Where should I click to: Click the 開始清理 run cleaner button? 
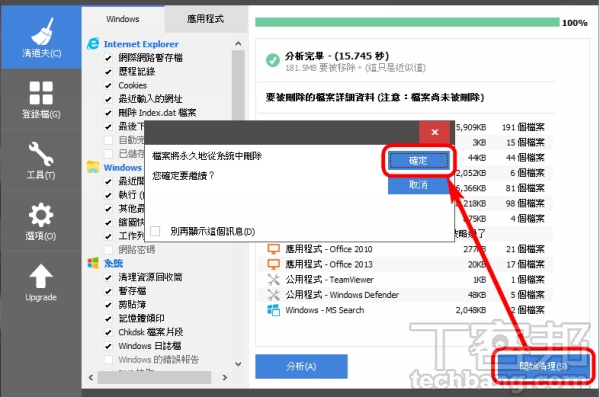[x=543, y=366]
